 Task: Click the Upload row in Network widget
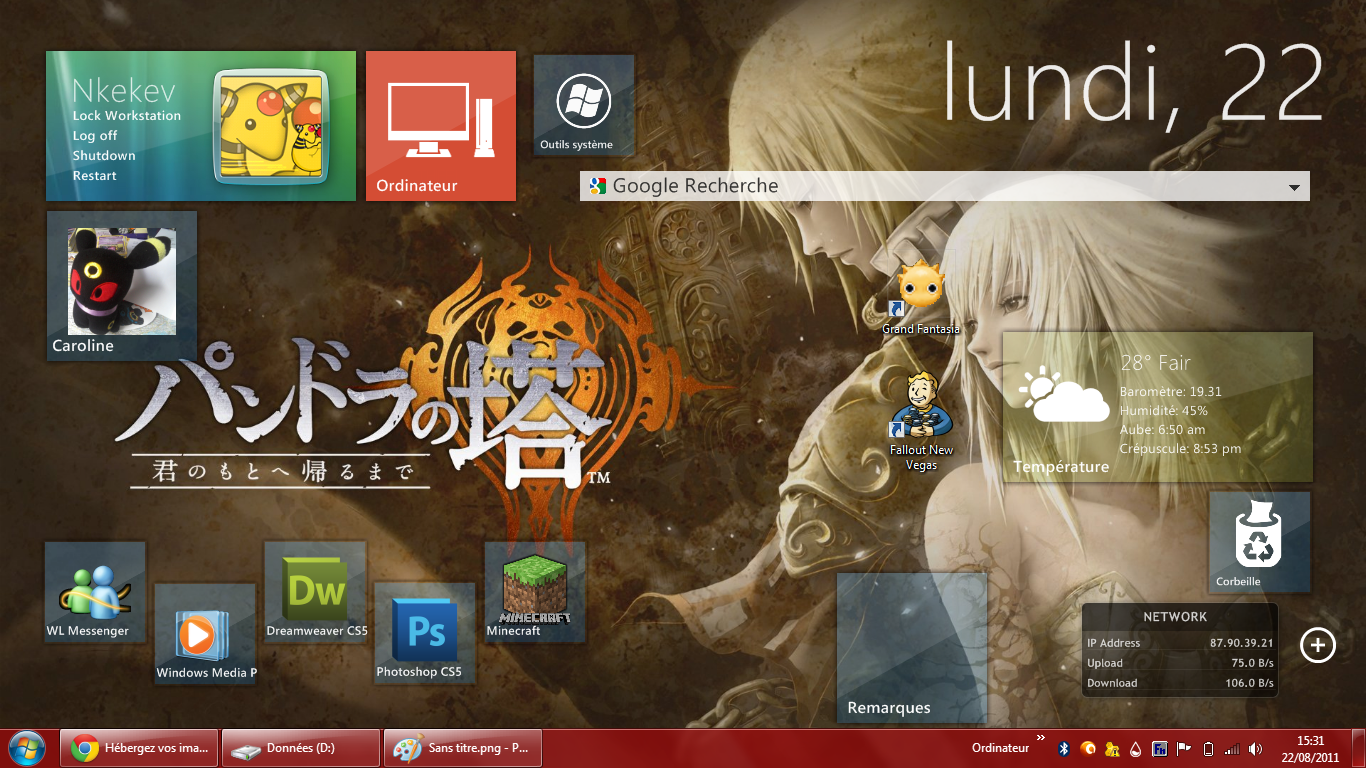coord(1180,663)
